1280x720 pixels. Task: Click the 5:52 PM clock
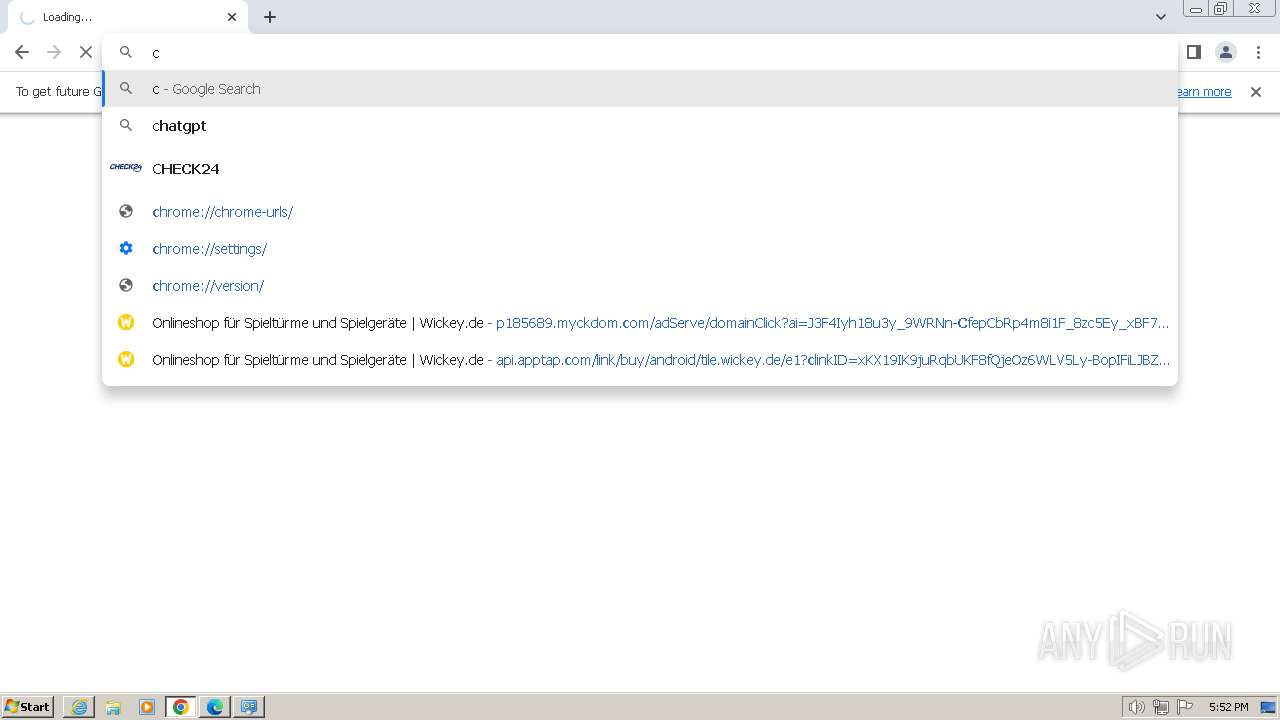point(1228,707)
